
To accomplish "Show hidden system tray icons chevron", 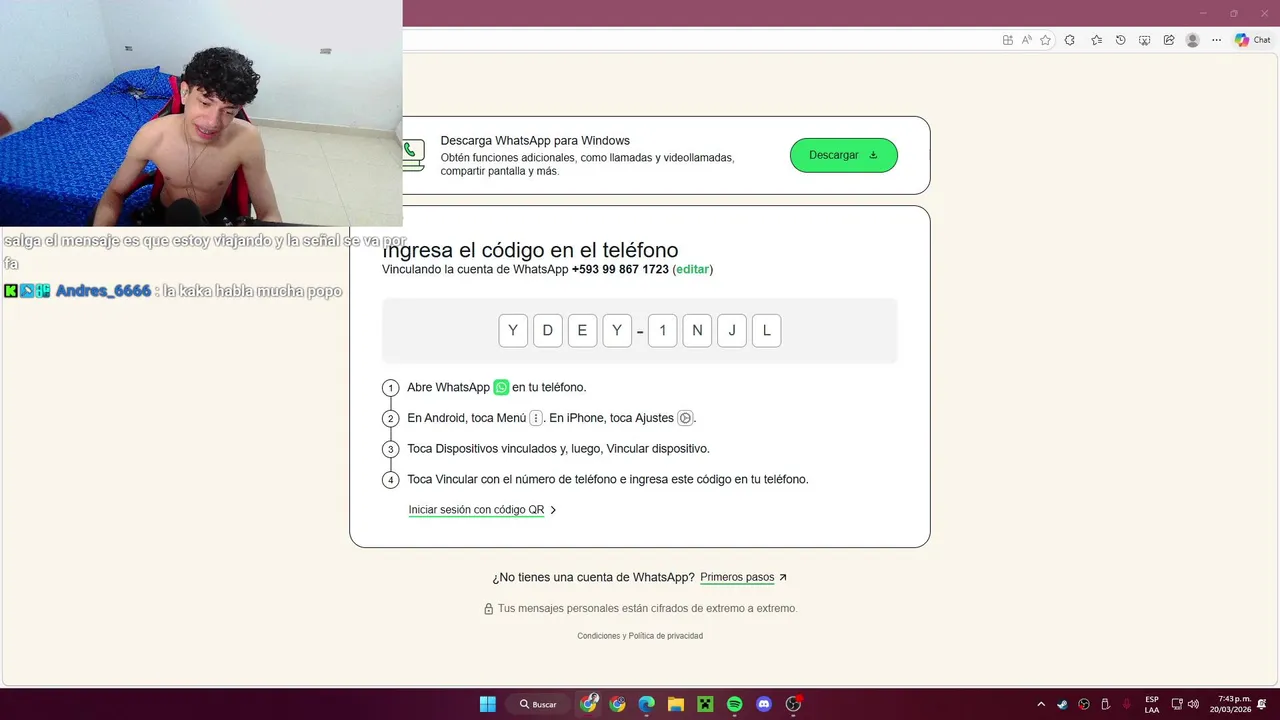I will tap(1041, 704).
